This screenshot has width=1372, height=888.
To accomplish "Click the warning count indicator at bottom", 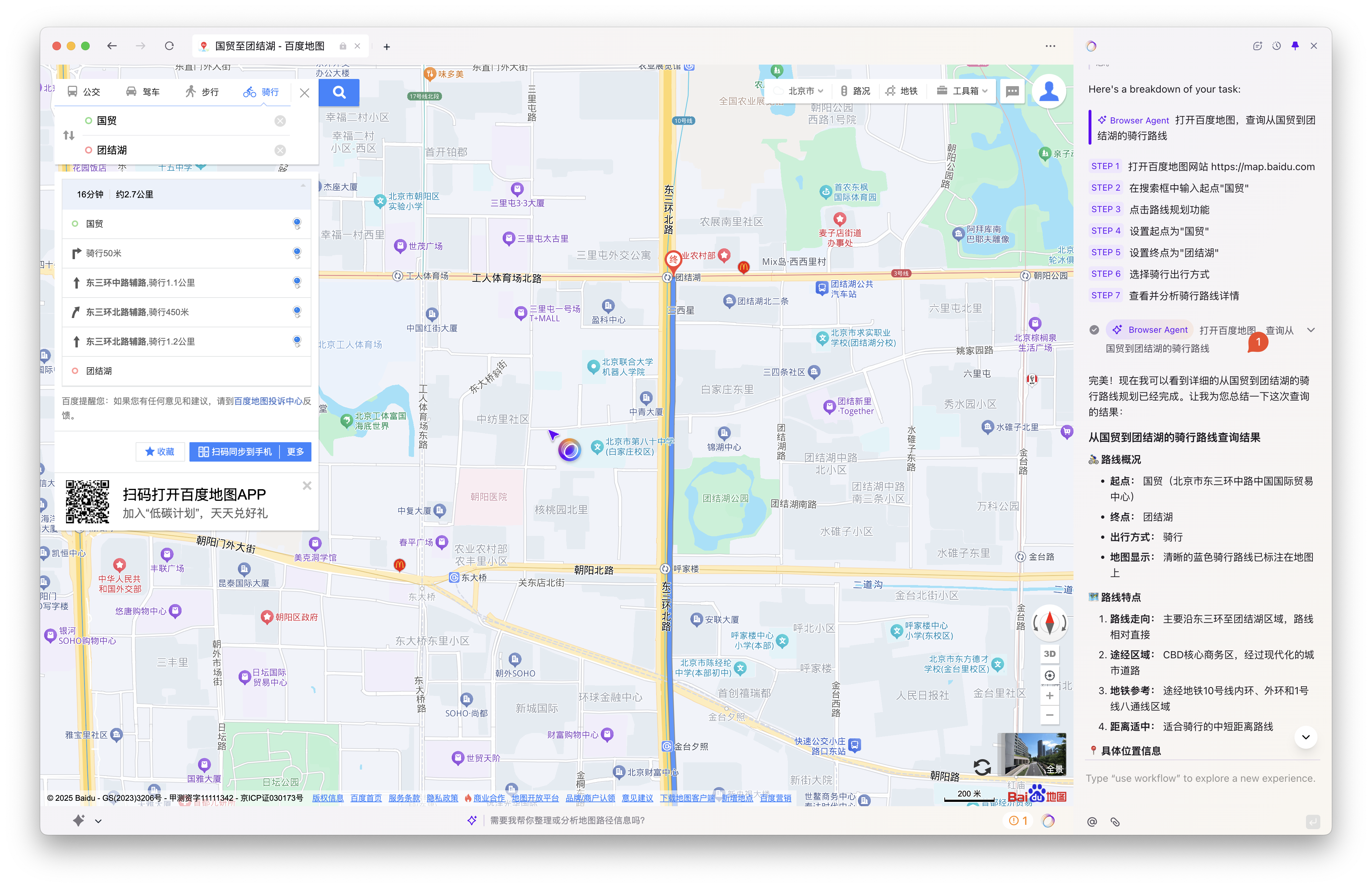I will click(x=1018, y=821).
